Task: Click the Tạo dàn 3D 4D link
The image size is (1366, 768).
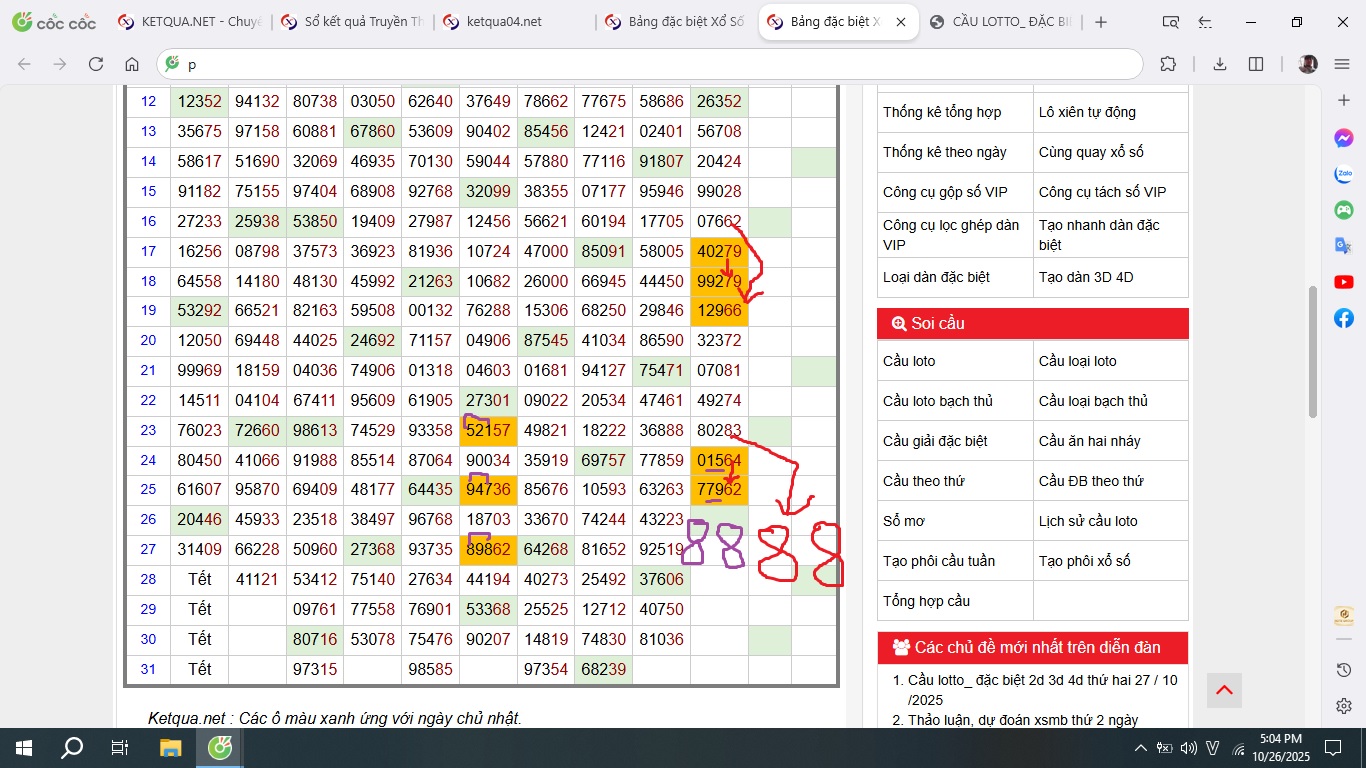Action: [x=1085, y=277]
